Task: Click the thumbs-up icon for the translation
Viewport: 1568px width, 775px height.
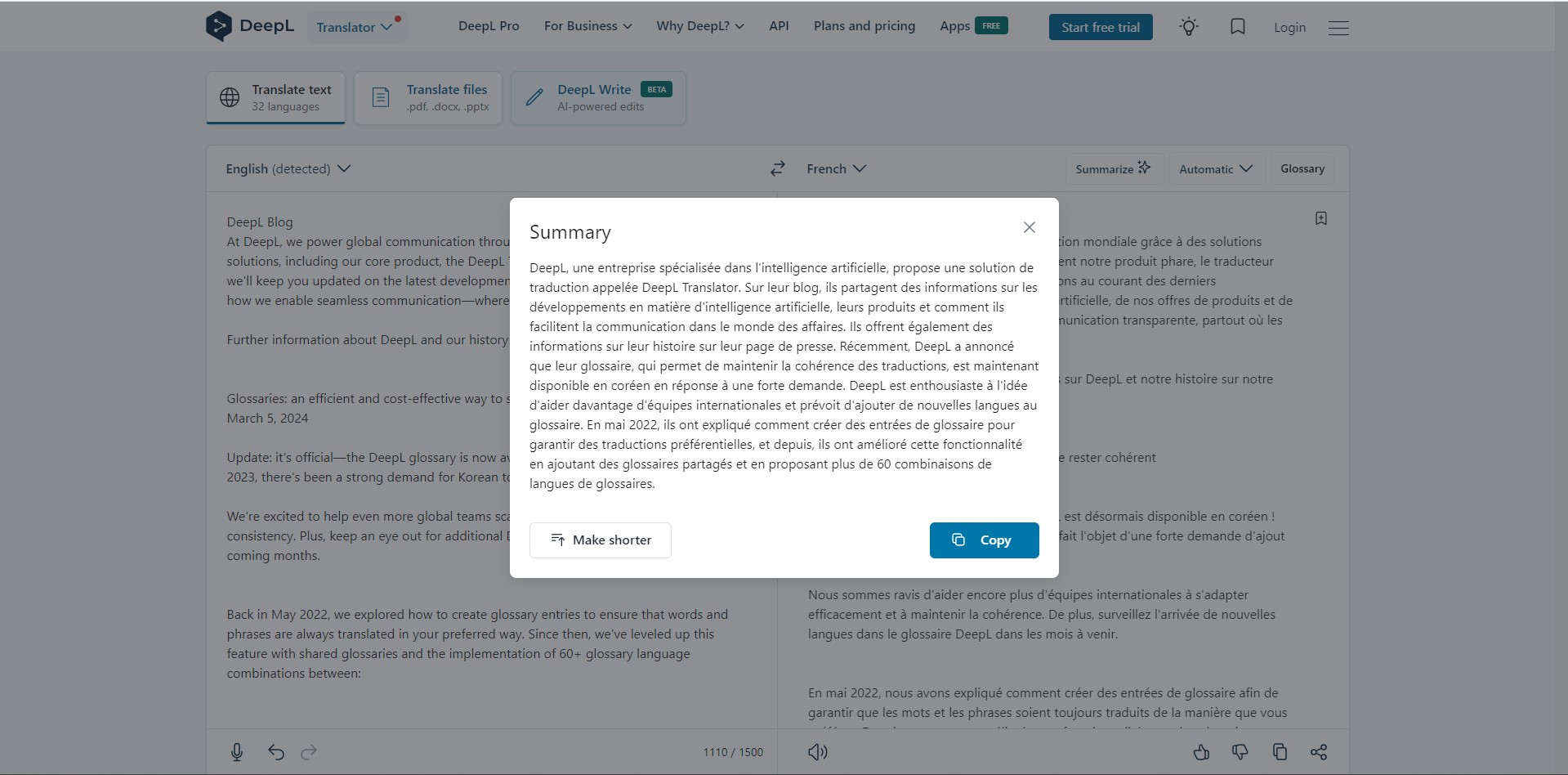Action: pos(1201,752)
